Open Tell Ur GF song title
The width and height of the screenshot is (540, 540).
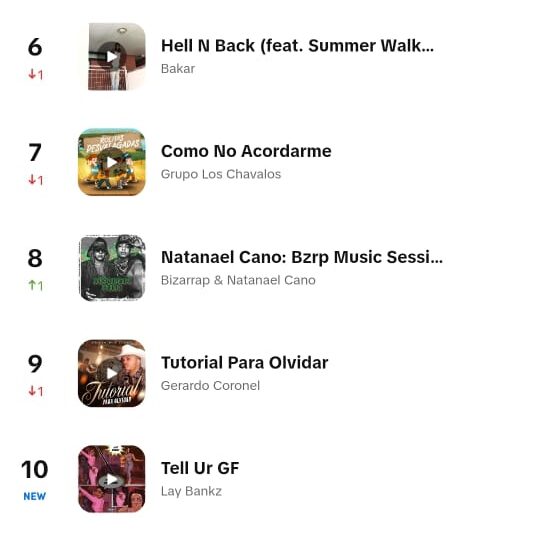200,468
